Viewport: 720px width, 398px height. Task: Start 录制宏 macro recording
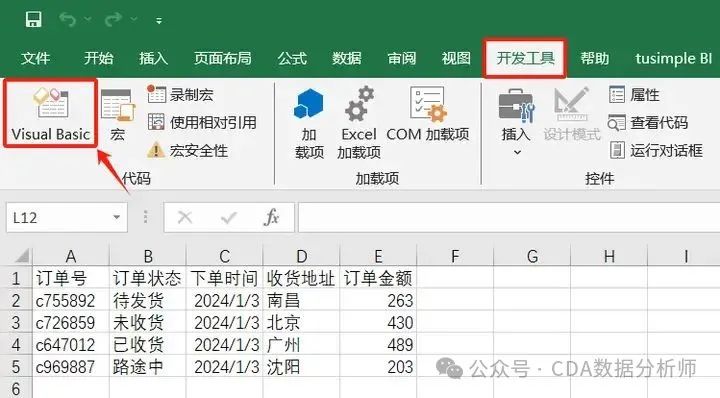tap(180, 95)
